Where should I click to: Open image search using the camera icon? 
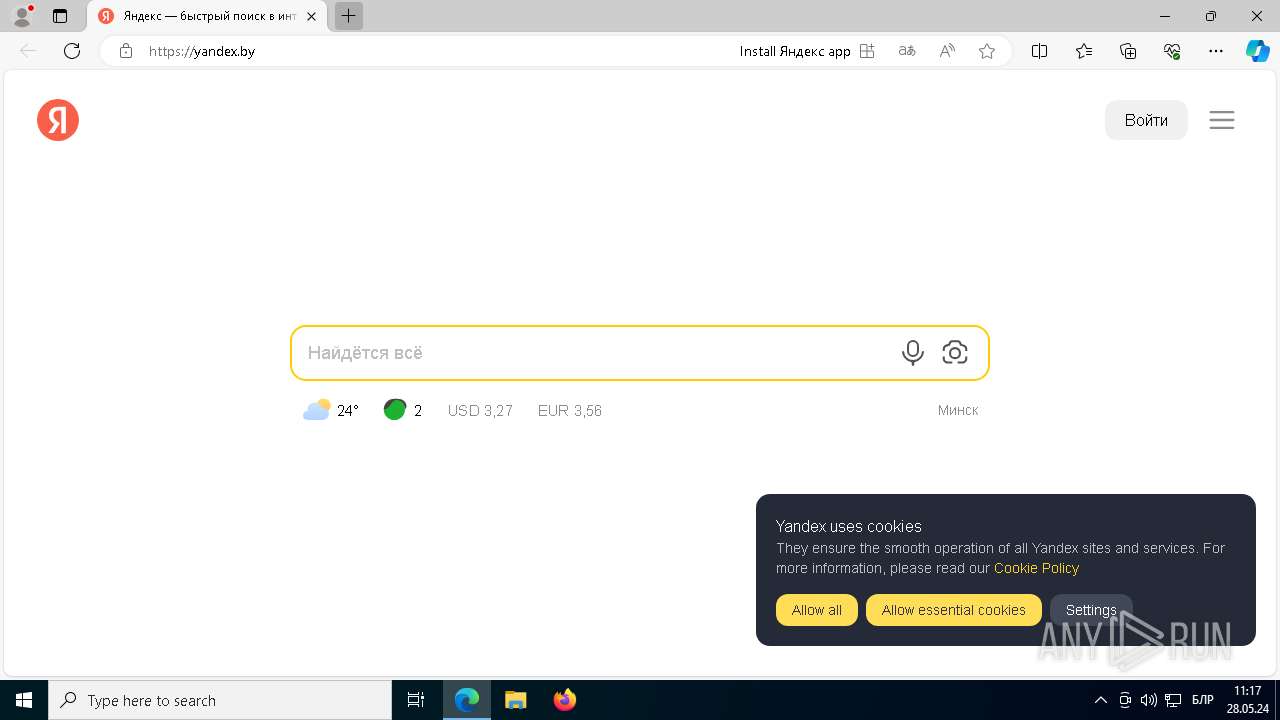(x=955, y=353)
